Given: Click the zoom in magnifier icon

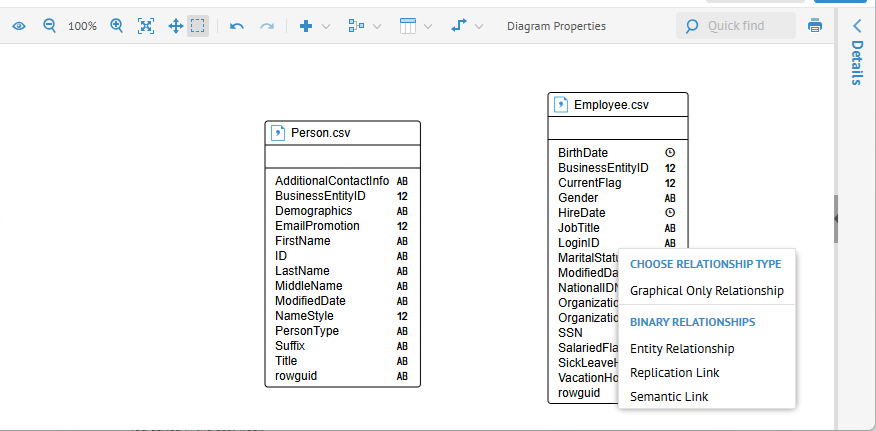Looking at the screenshot, I should point(116,26).
